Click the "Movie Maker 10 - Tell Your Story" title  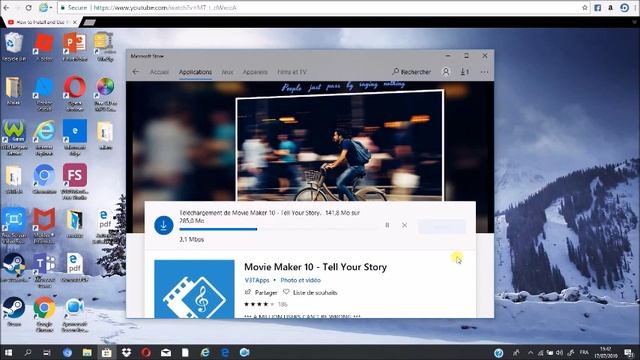tap(315, 267)
